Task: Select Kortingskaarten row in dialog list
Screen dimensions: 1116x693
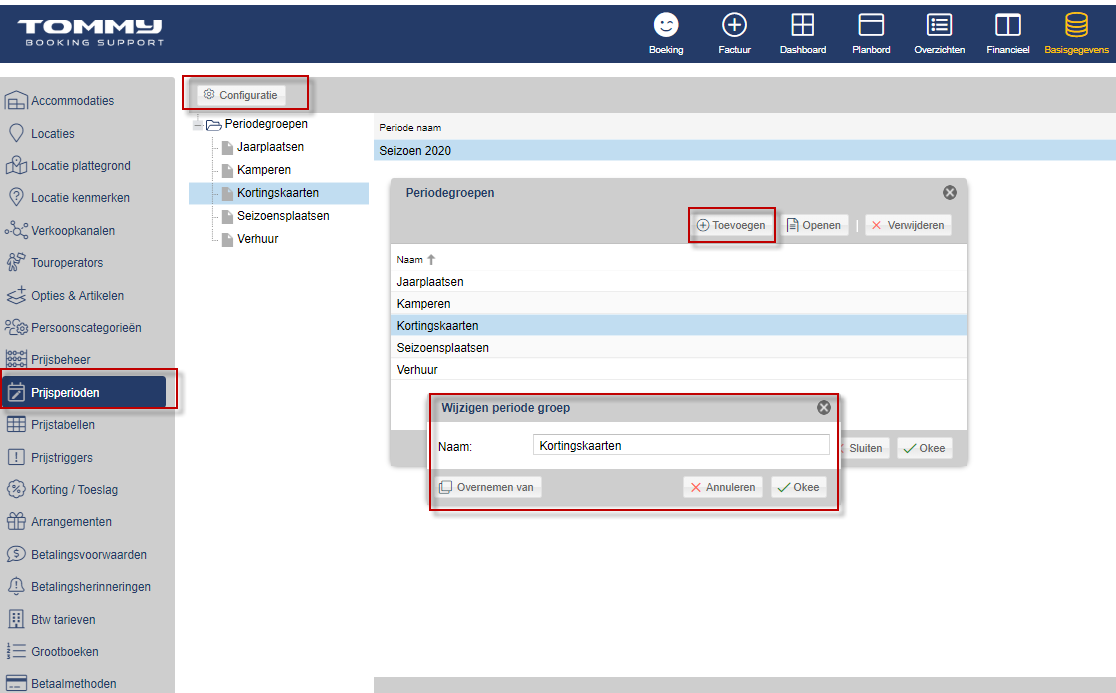Action: tap(679, 326)
